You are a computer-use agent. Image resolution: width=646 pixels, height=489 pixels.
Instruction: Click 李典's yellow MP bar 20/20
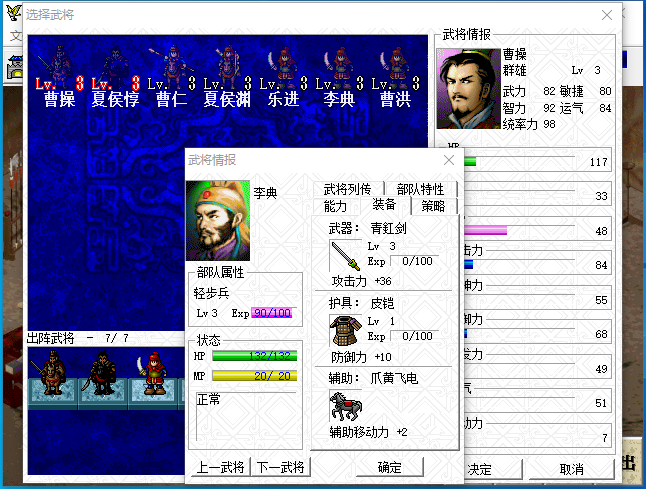click(x=255, y=376)
